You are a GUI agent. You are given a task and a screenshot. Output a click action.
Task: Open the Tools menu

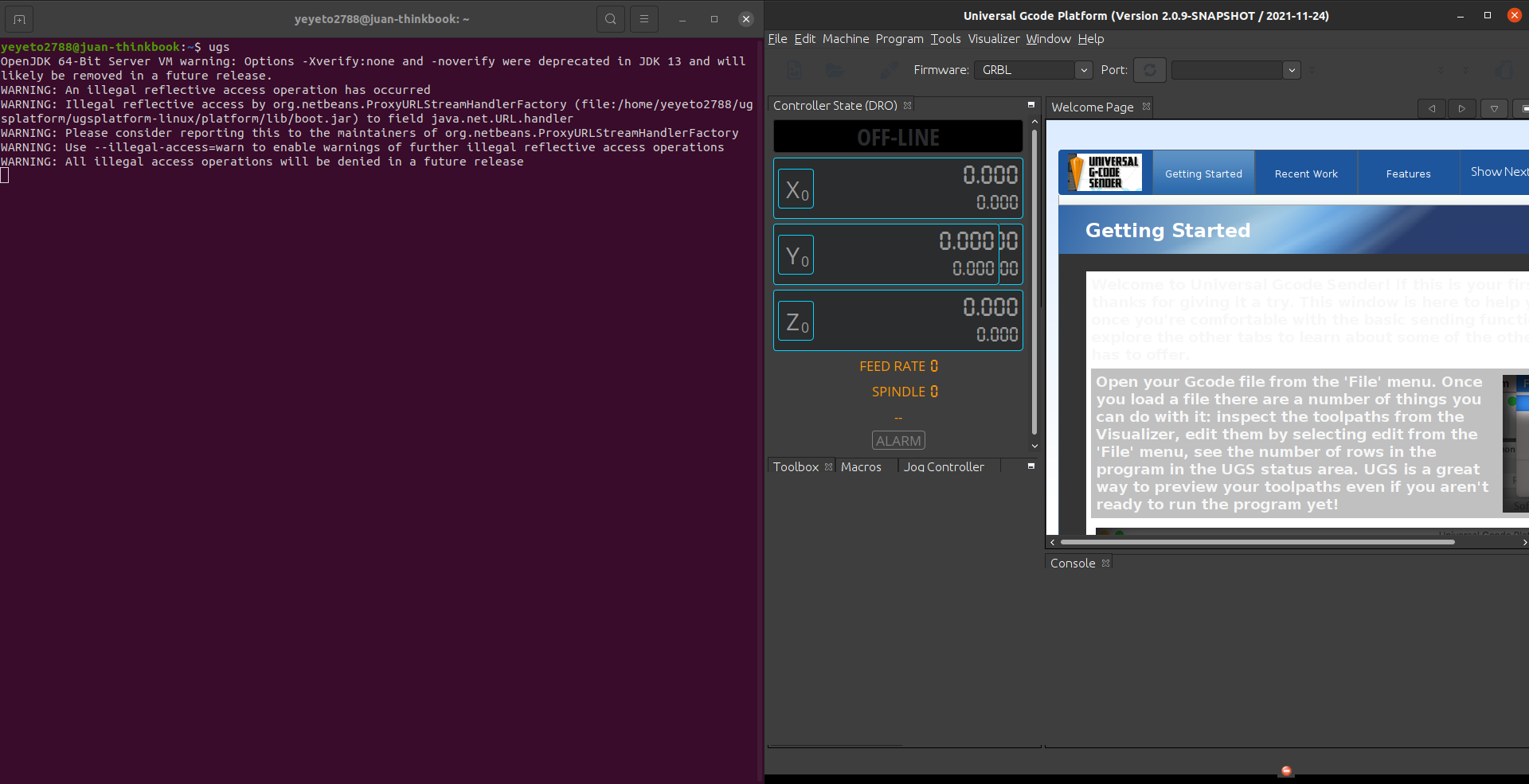[x=945, y=39]
